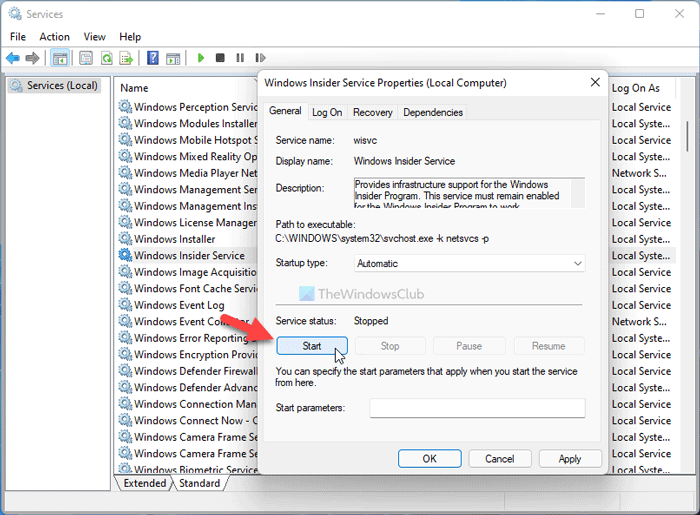The height and width of the screenshot is (515, 700).
Task: Switch to the Recovery tab
Action: 372,112
